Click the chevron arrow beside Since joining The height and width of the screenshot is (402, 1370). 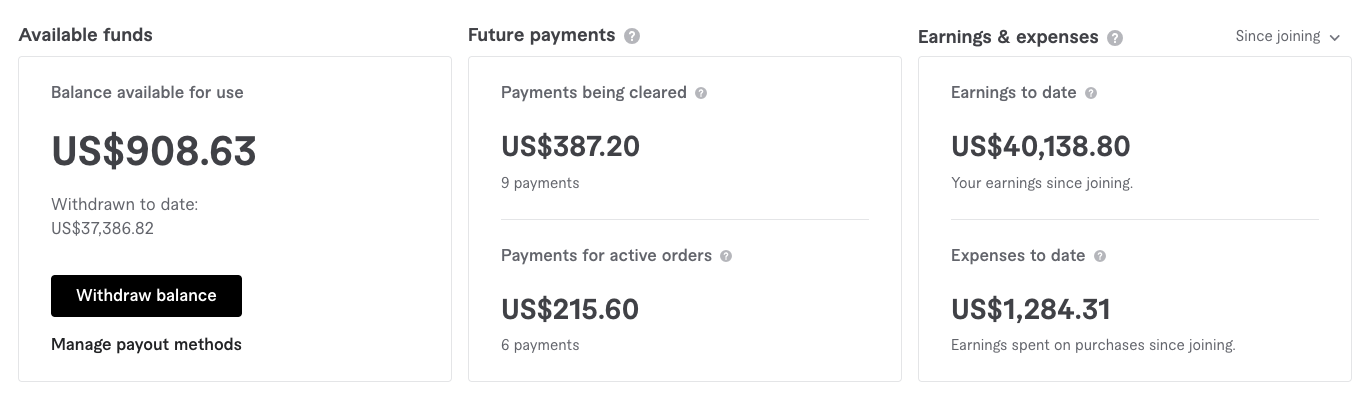(1334, 38)
